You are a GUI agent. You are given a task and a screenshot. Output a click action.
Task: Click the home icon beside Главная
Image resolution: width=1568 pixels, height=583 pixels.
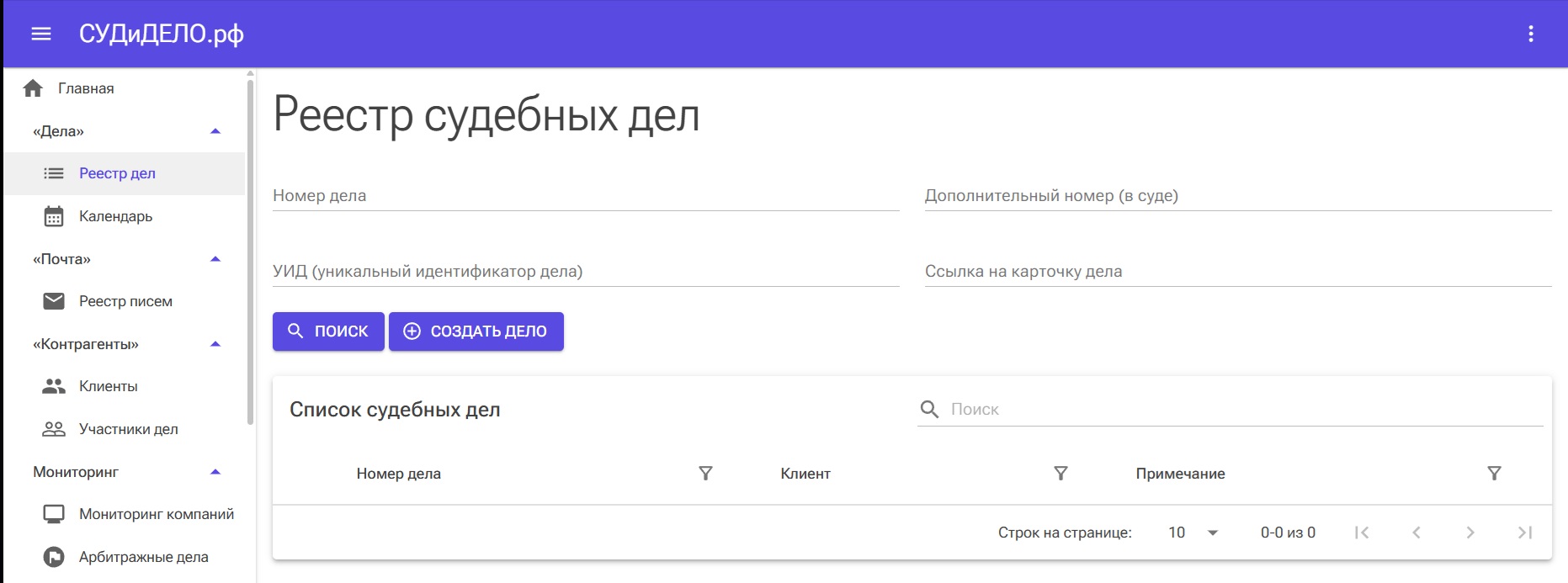pyautogui.click(x=33, y=88)
